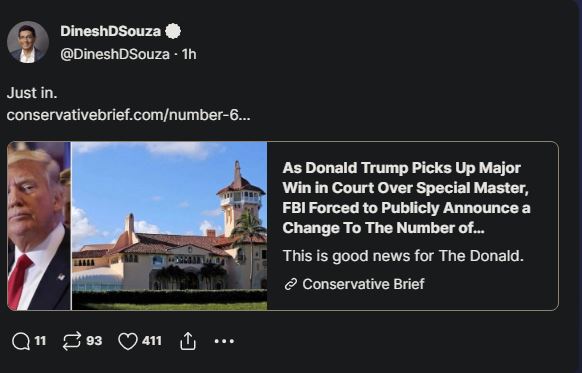Click the Trump portrait in link preview

(x=39, y=226)
